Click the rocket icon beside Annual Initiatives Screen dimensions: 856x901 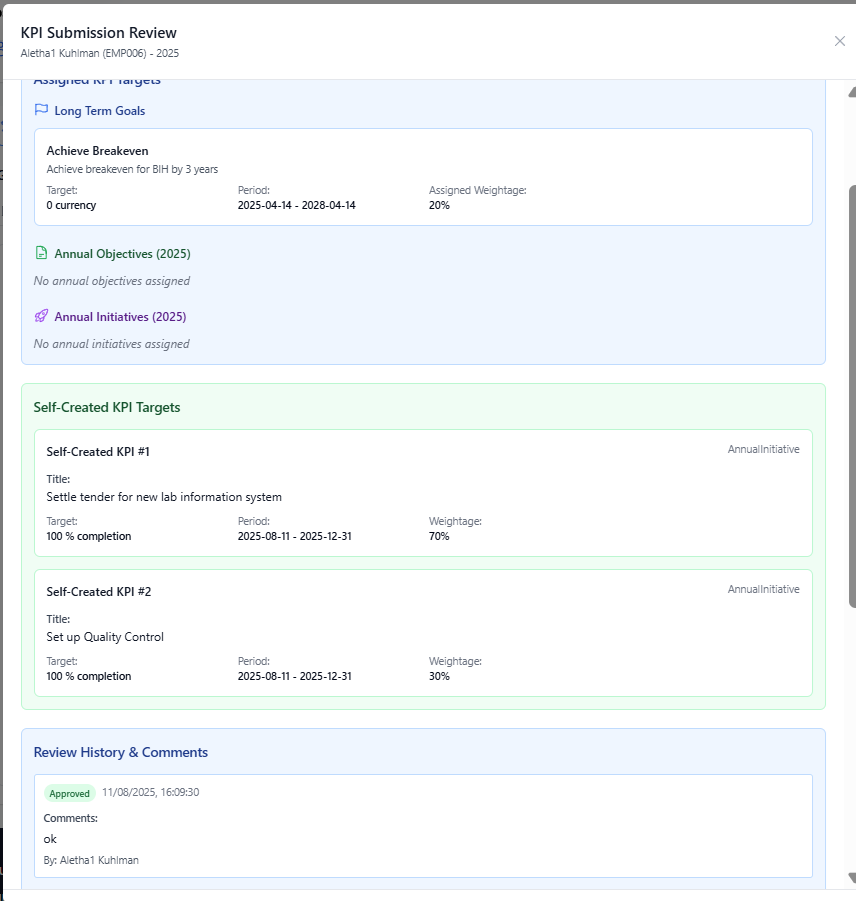click(41, 317)
